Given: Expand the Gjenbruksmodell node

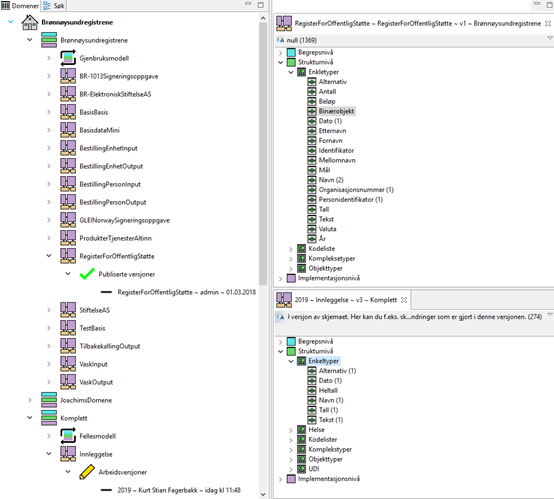Looking at the screenshot, I should (x=49, y=58).
